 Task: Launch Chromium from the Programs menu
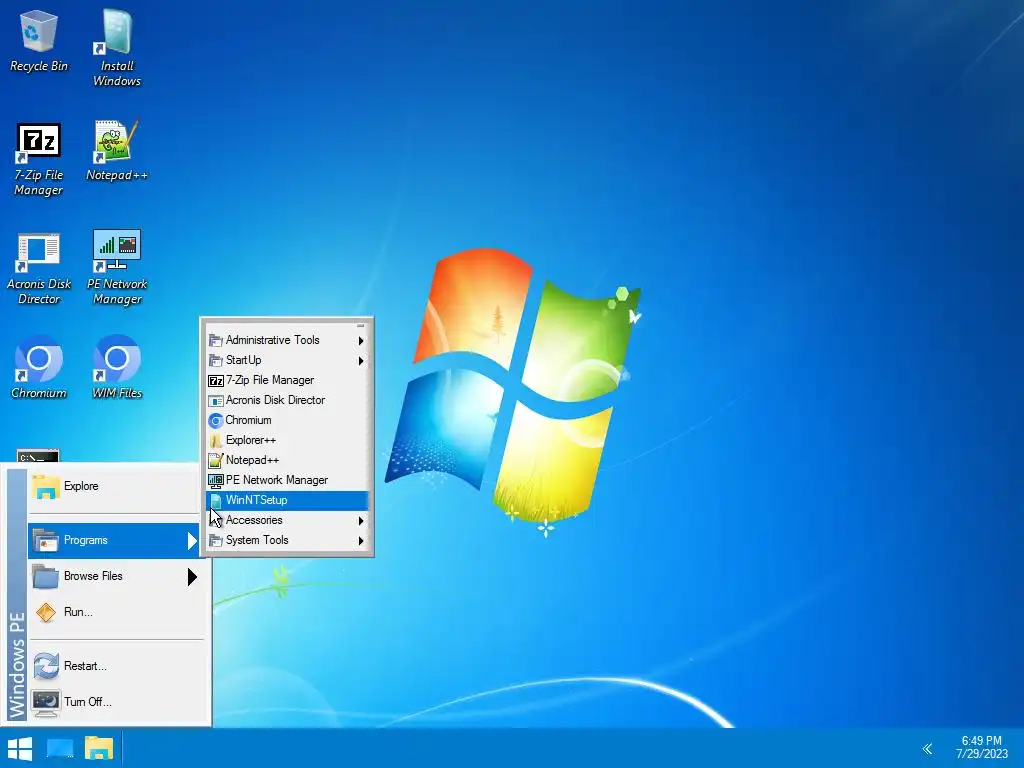pos(287,420)
